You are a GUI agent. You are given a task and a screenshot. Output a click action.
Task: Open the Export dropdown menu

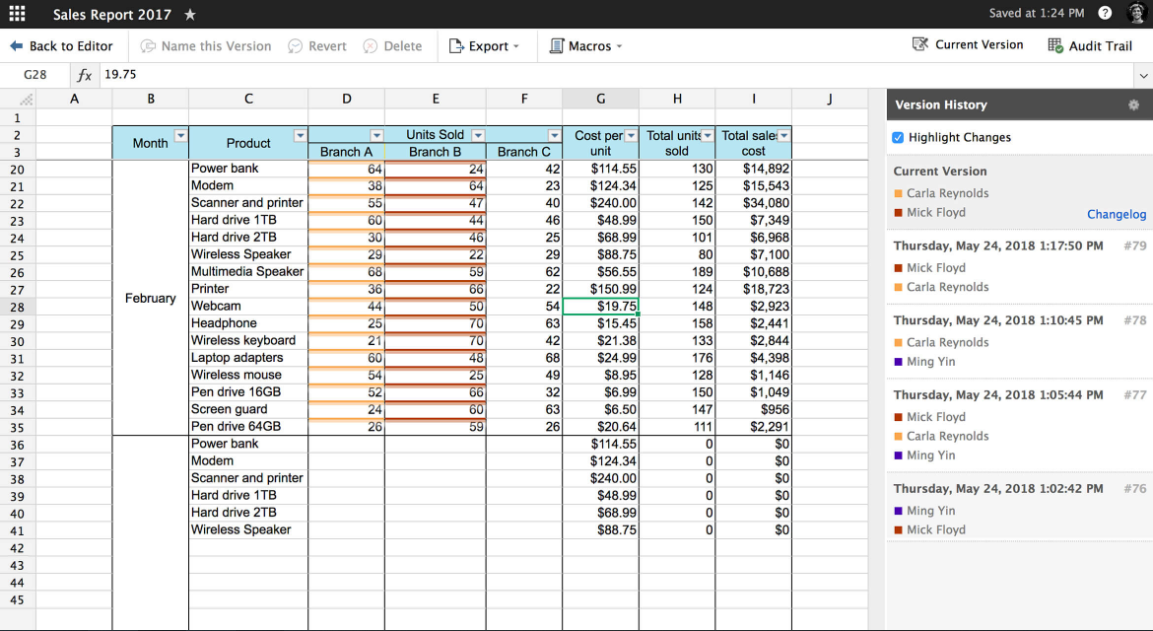point(486,46)
